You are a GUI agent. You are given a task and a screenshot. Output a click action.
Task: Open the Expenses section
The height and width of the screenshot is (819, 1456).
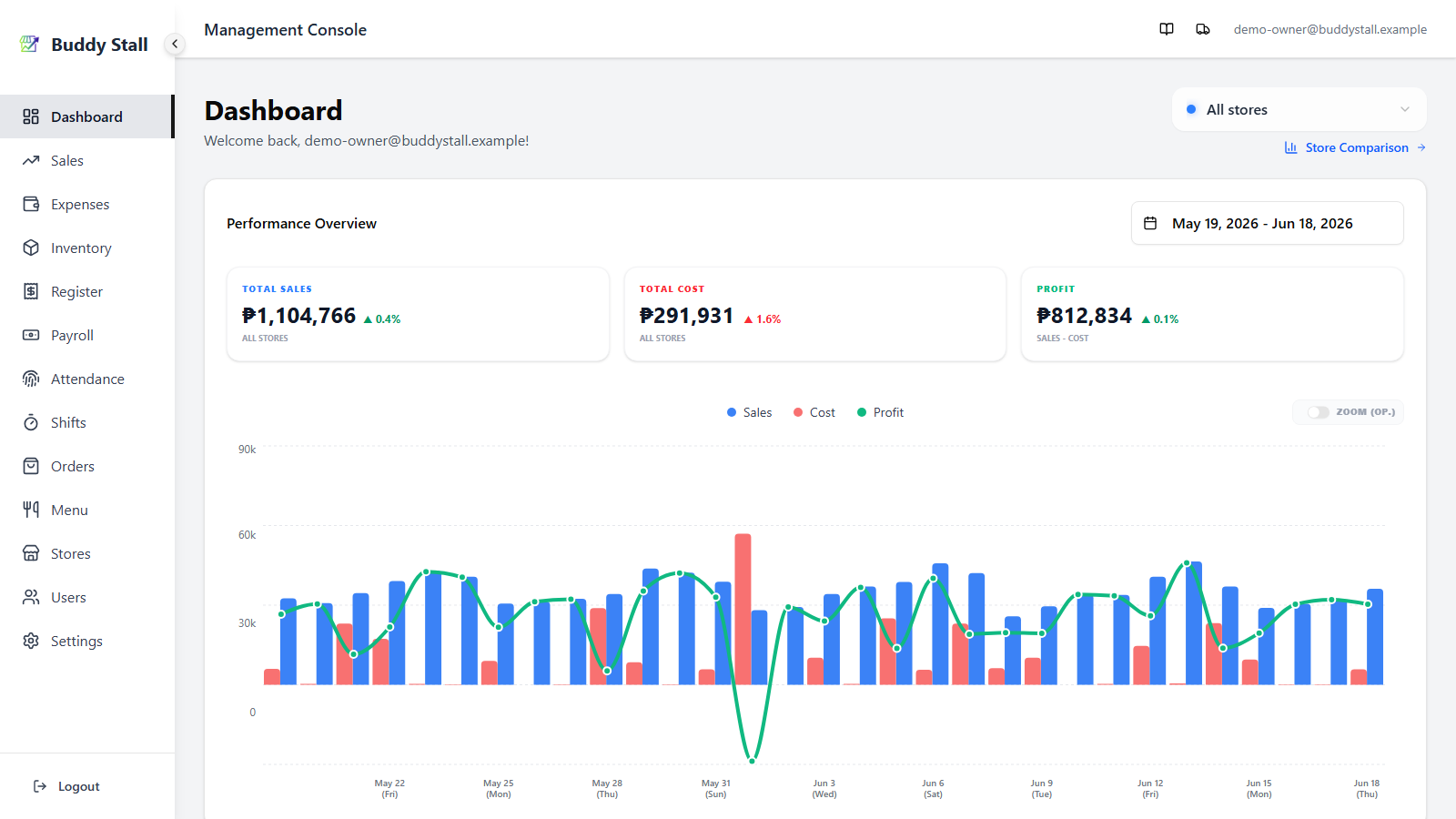pos(87,204)
